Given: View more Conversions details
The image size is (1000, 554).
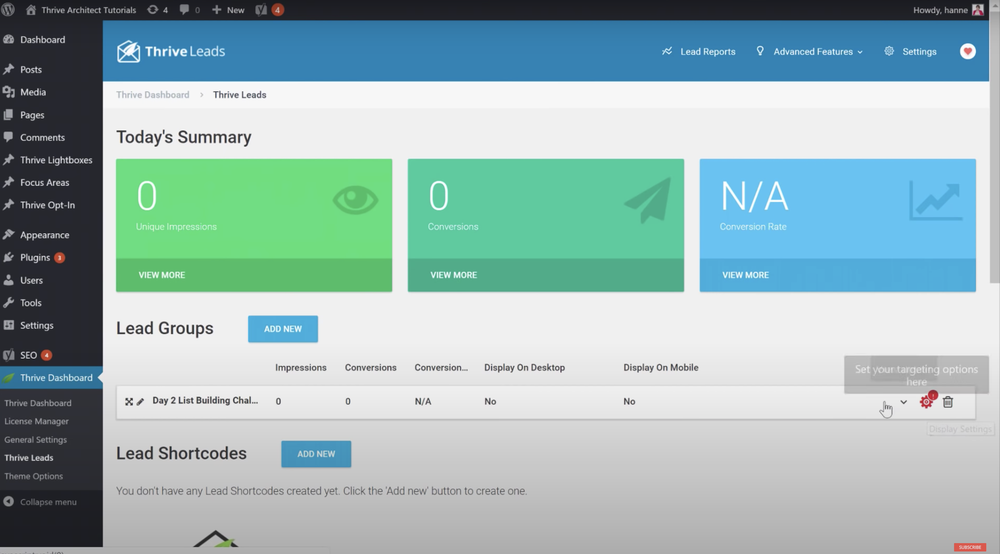Looking at the screenshot, I should pyautogui.click(x=453, y=275).
